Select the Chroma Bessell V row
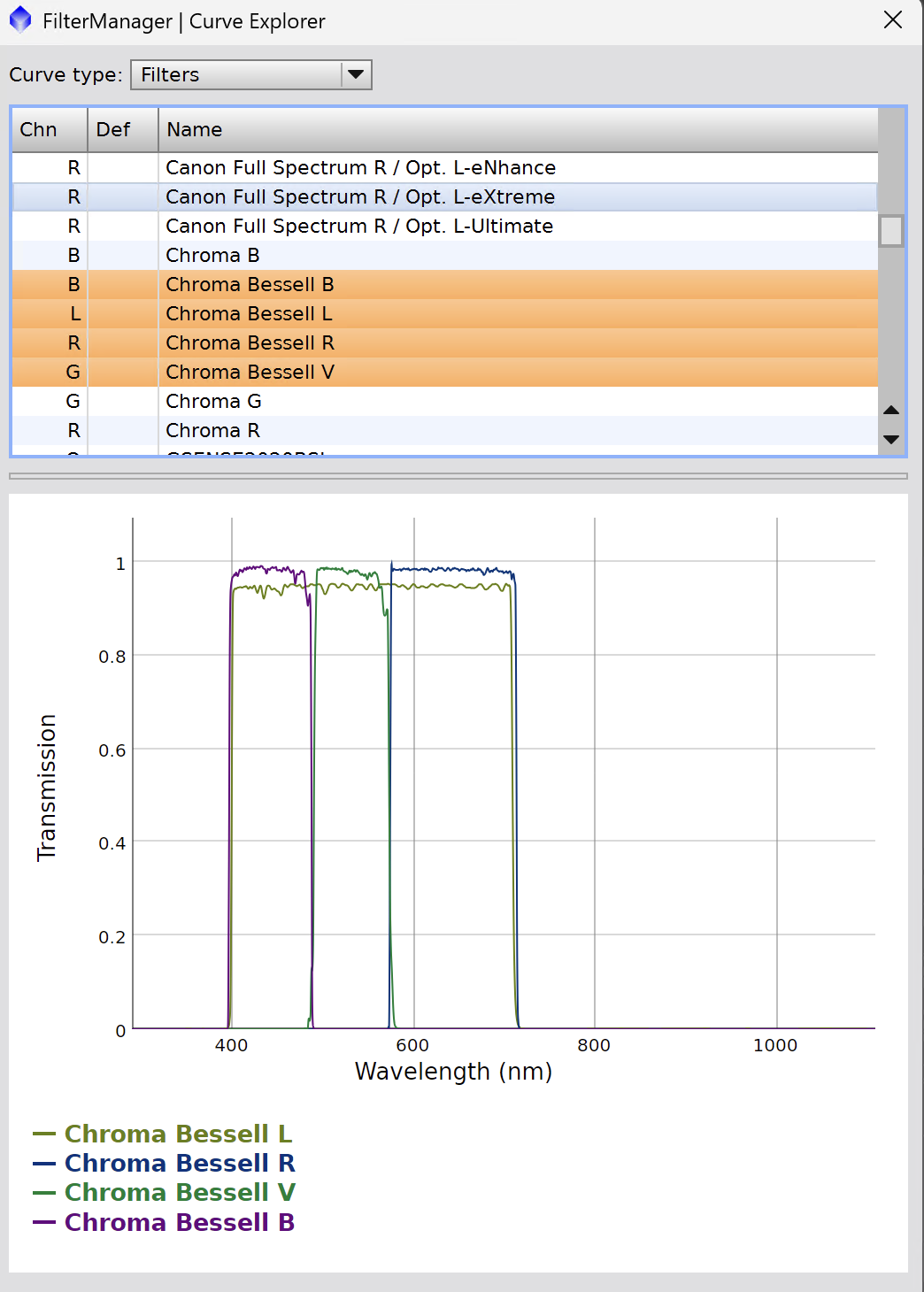 point(445,372)
